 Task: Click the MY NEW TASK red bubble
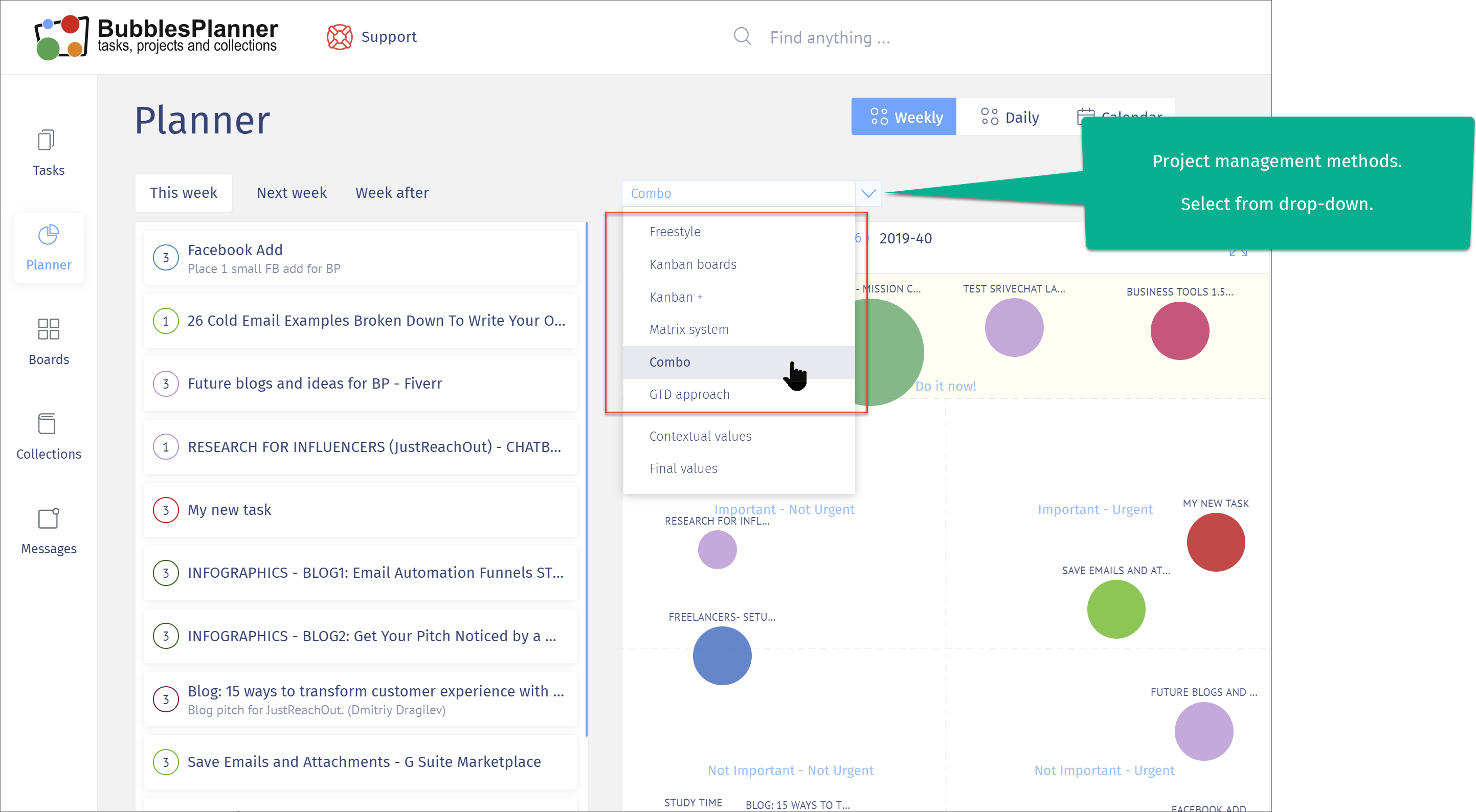click(1216, 542)
